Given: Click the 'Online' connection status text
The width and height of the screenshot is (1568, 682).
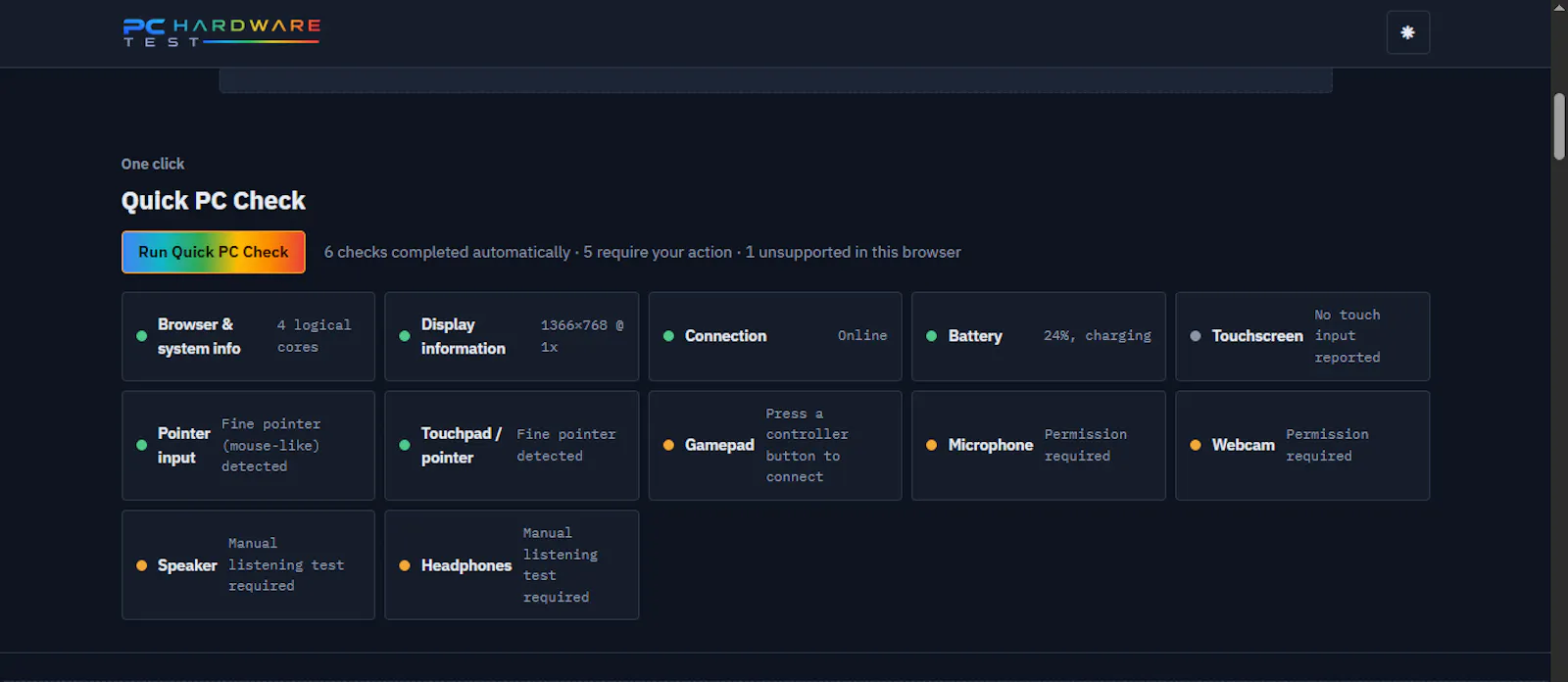Looking at the screenshot, I should (x=862, y=335).
